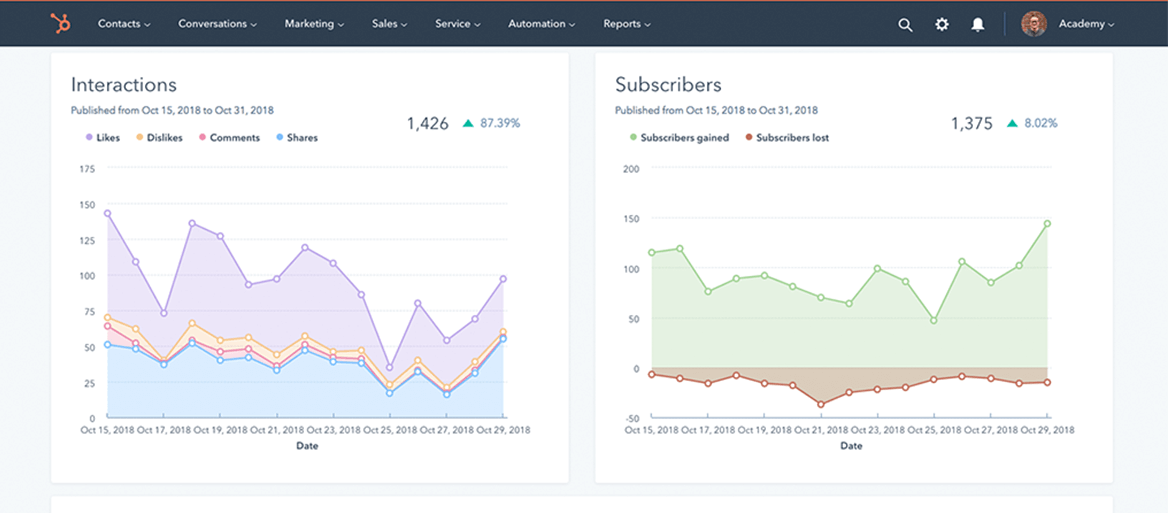Open notifications bell icon
The width and height of the screenshot is (1168, 513).
[x=978, y=25]
